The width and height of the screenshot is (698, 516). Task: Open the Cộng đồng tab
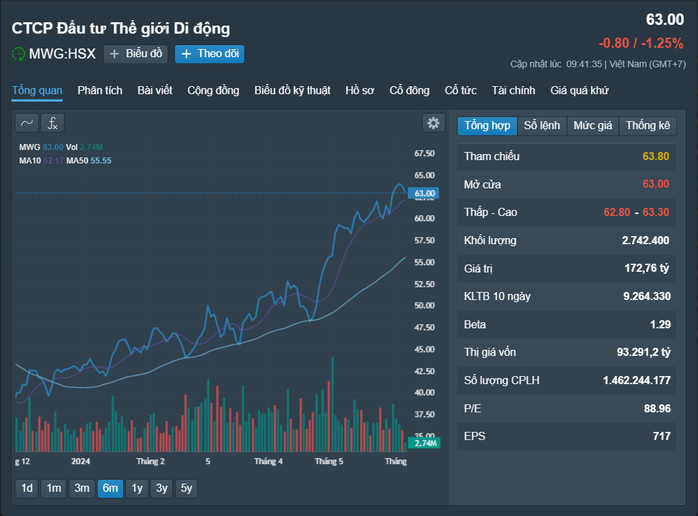(213, 90)
